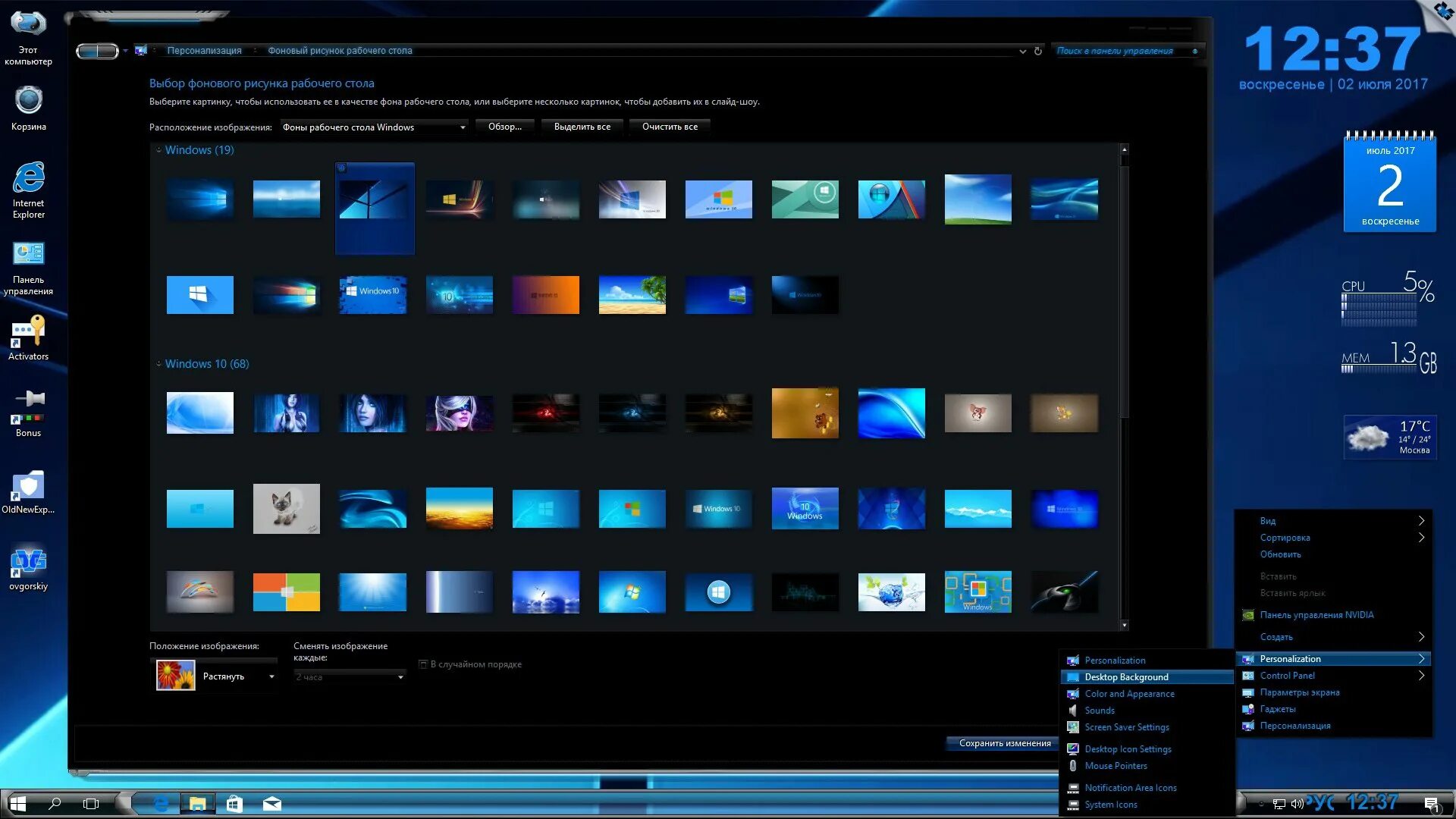Open "Screen Saver Settings" in Personalization submenu
The image size is (1456, 819).
pyautogui.click(x=1128, y=726)
